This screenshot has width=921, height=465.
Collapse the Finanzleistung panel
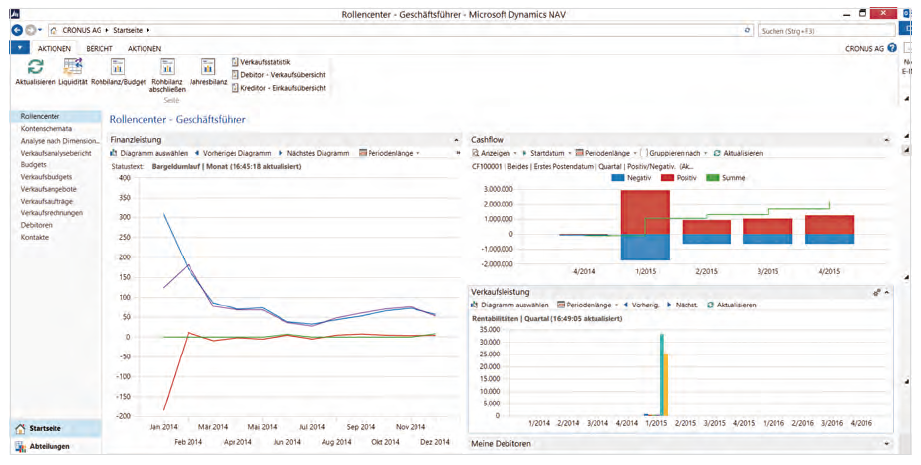(456, 140)
